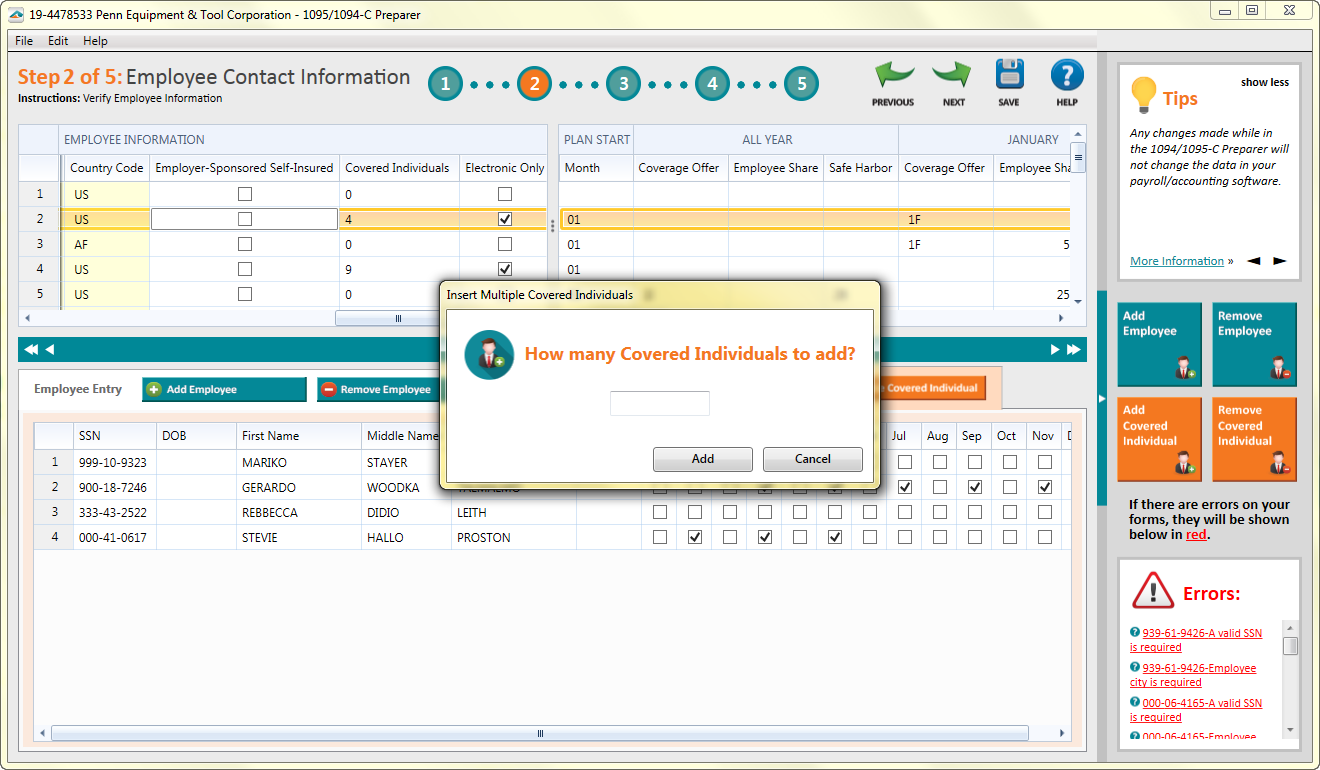The width and height of the screenshot is (1320, 770).
Task: Click the orange Remove Covered Individual tile
Action: click(x=1254, y=439)
